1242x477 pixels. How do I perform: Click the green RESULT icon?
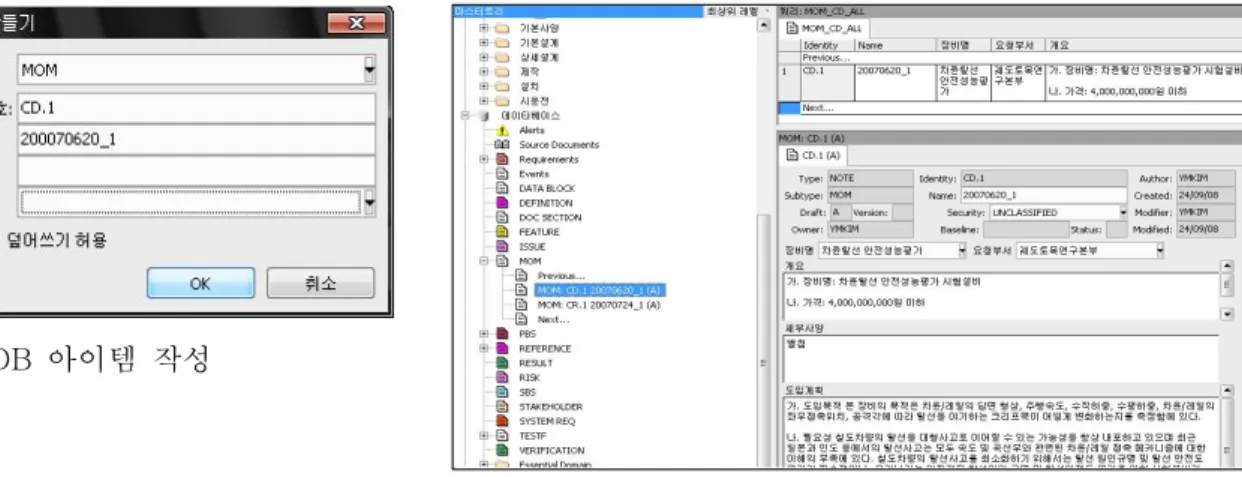[503, 363]
